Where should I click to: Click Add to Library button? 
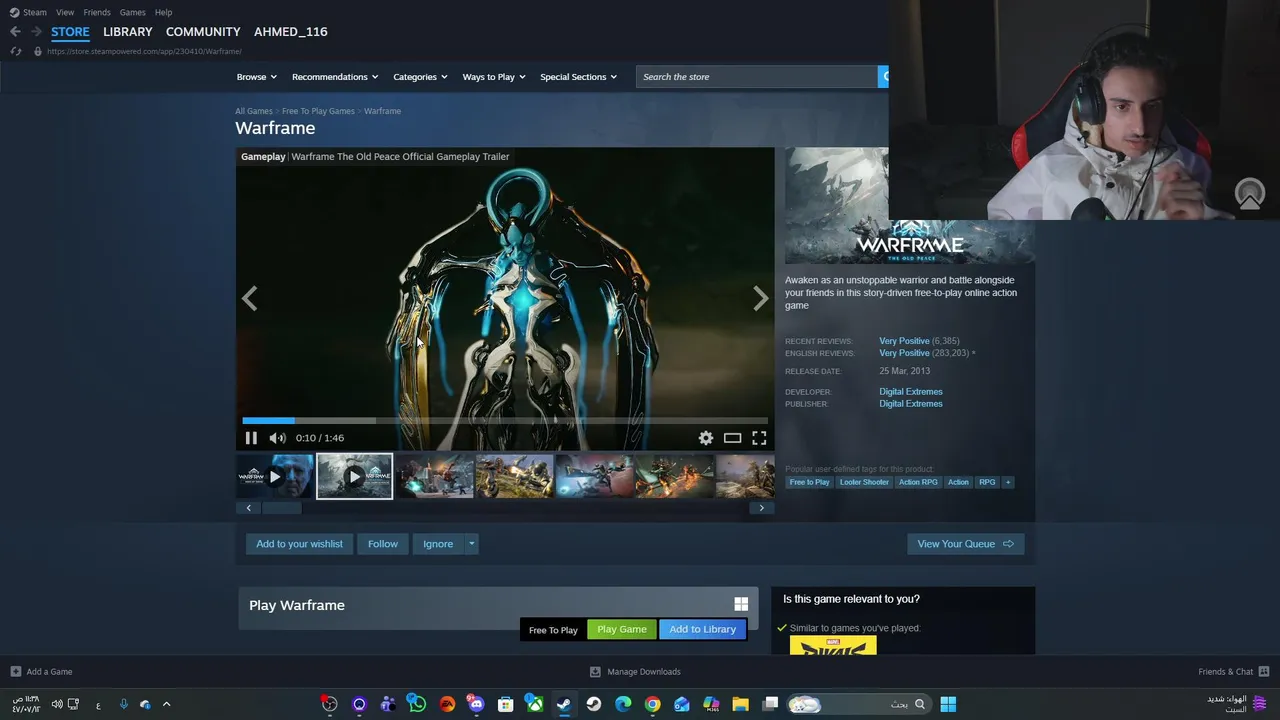pos(702,629)
